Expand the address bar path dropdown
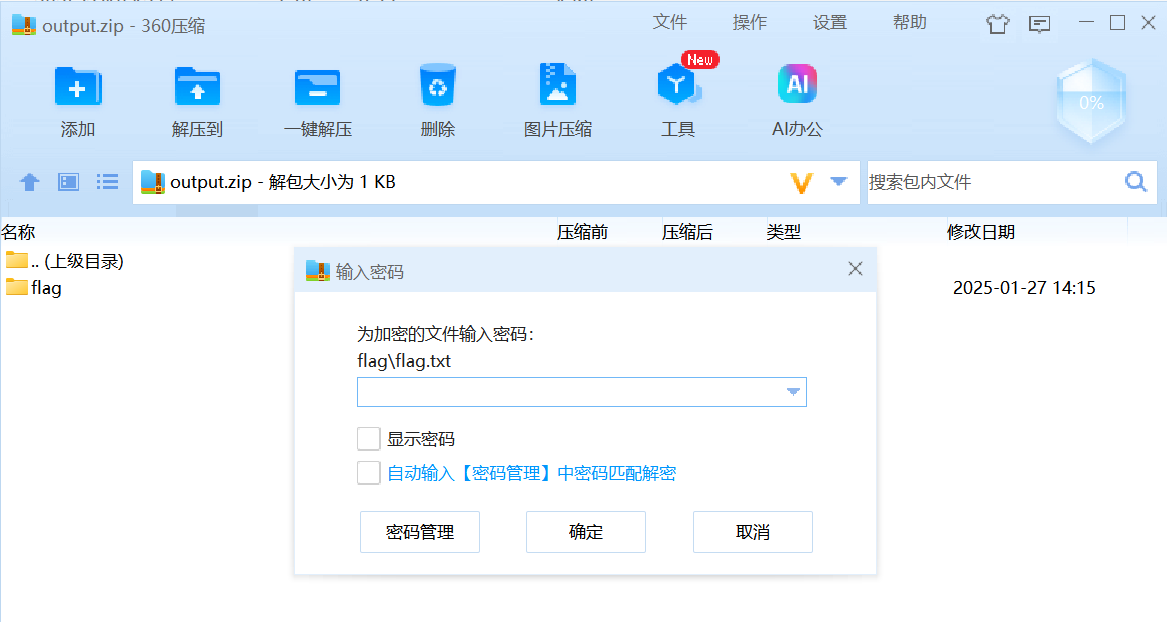The image size is (1167, 622). pos(839,182)
